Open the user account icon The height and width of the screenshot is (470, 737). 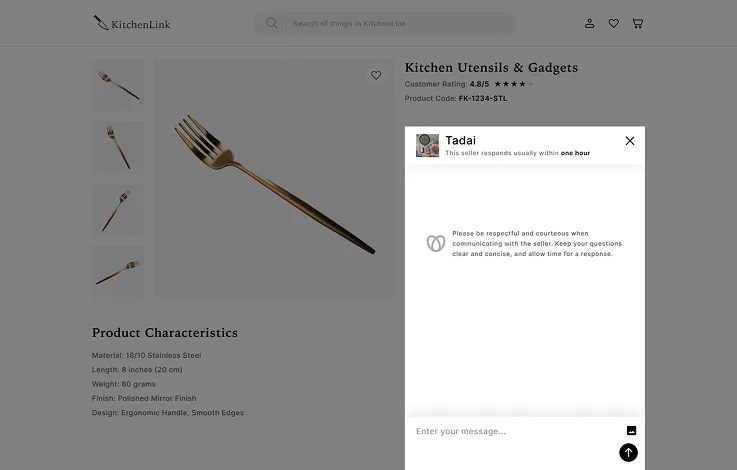tap(589, 23)
